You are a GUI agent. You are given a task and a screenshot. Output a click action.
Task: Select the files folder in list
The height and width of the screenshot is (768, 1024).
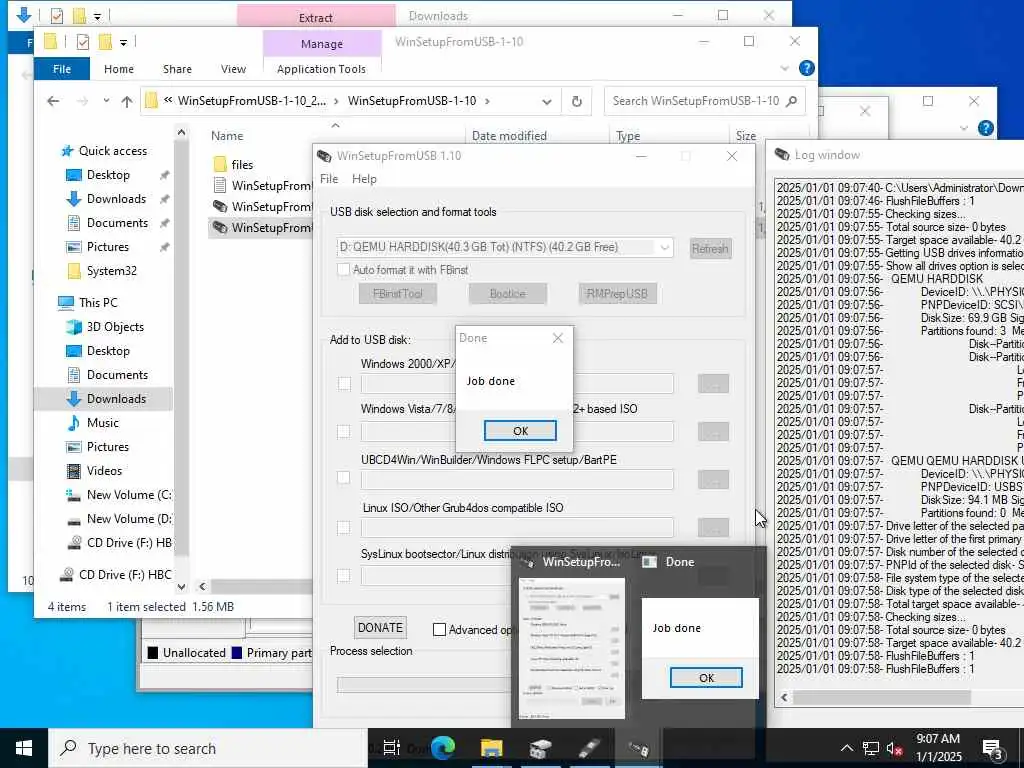(x=242, y=165)
